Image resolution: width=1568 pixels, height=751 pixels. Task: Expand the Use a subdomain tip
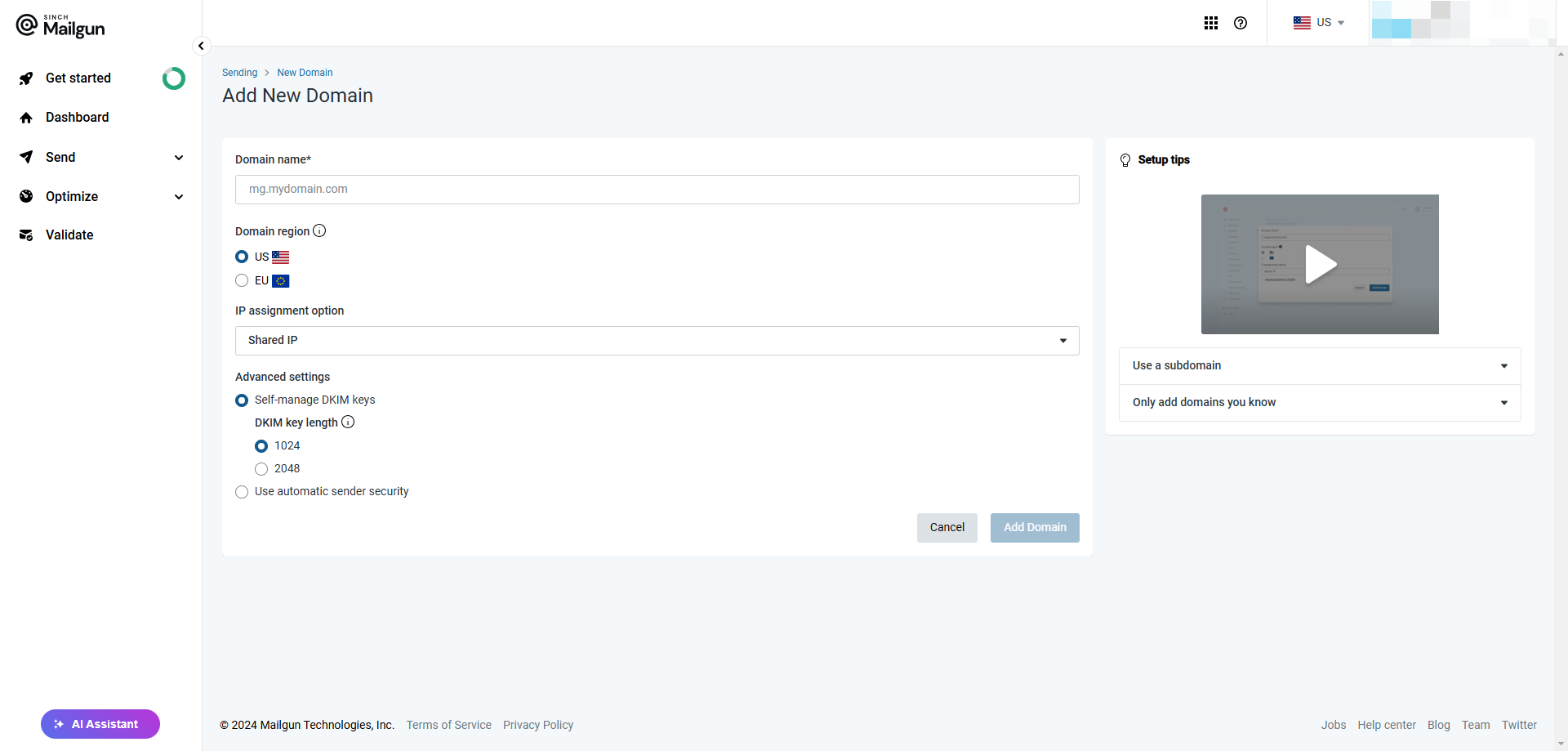pyautogui.click(x=1320, y=366)
